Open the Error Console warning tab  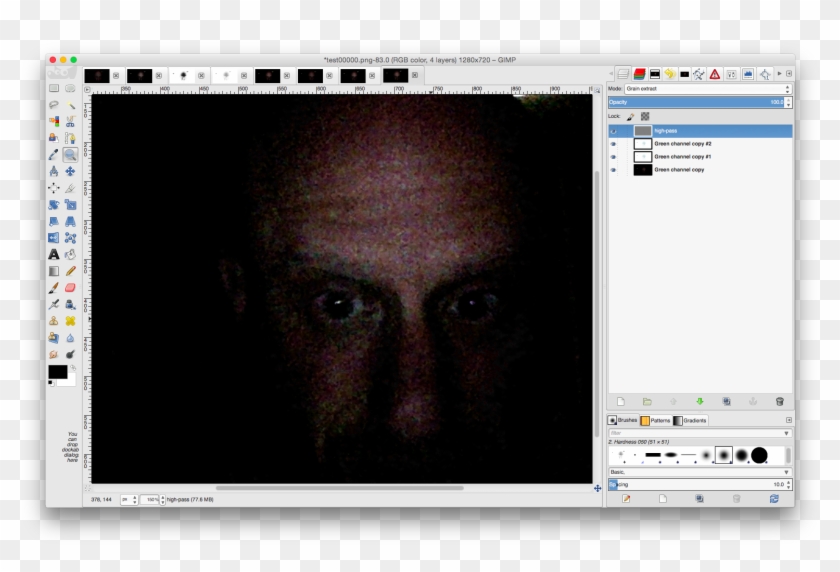715,74
